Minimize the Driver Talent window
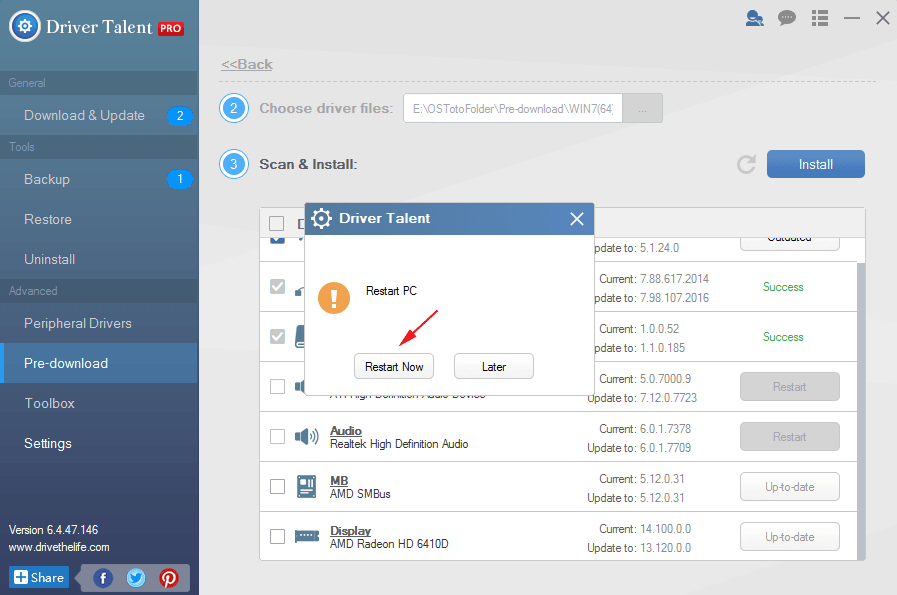 point(852,18)
